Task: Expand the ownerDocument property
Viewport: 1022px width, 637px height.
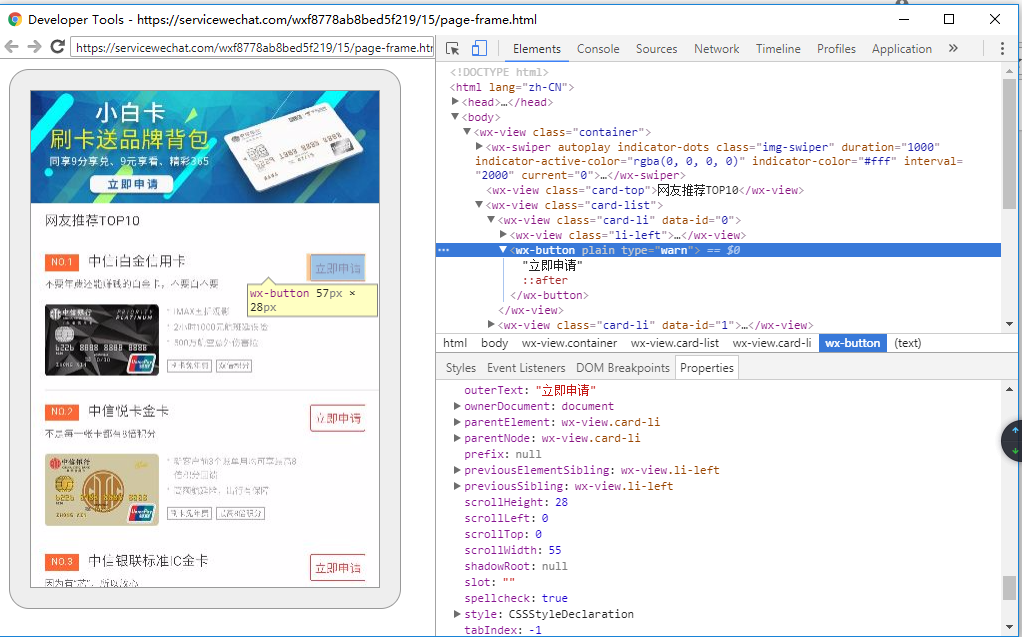Action: 458,406
